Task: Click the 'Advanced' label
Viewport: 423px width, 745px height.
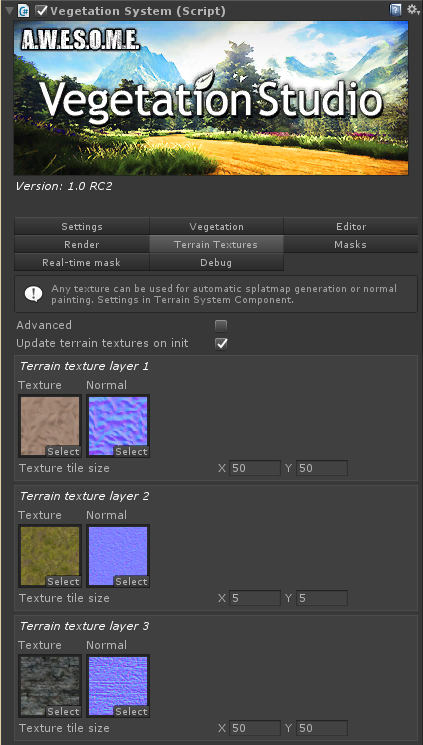Action: (44, 325)
